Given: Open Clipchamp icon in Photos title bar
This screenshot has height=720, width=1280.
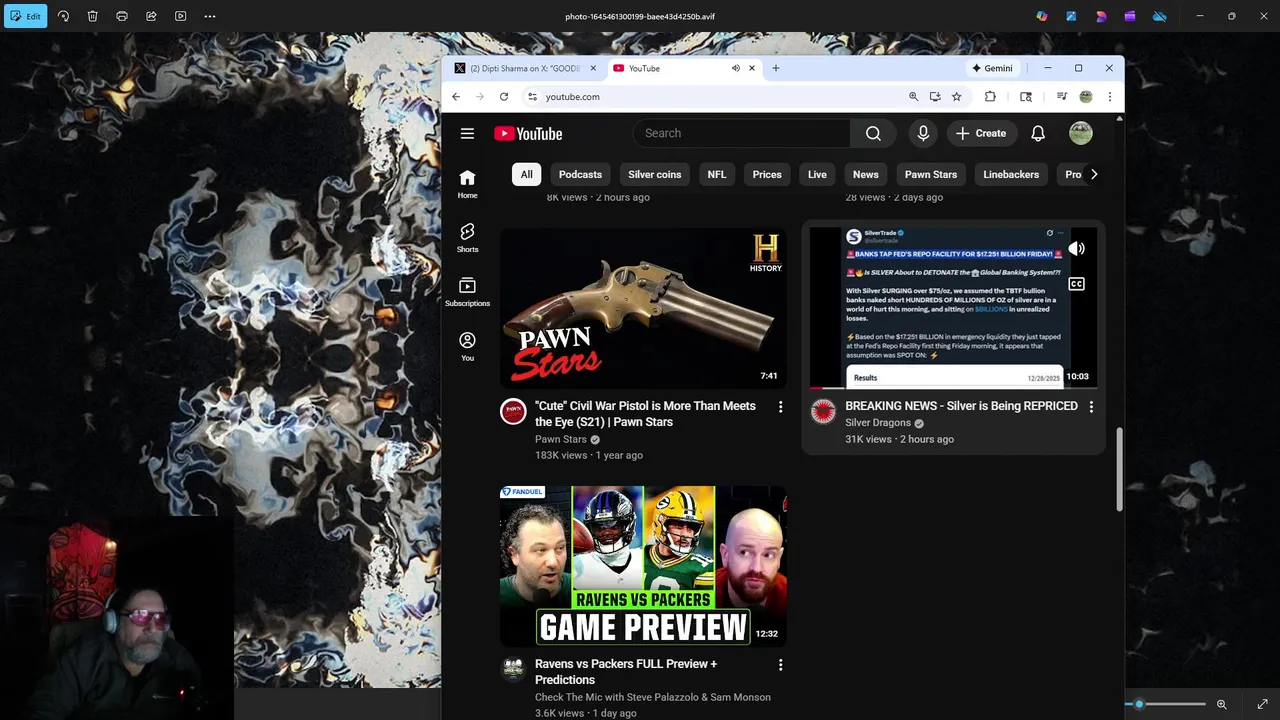Looking at the screenshot, I should point(1130,16).
